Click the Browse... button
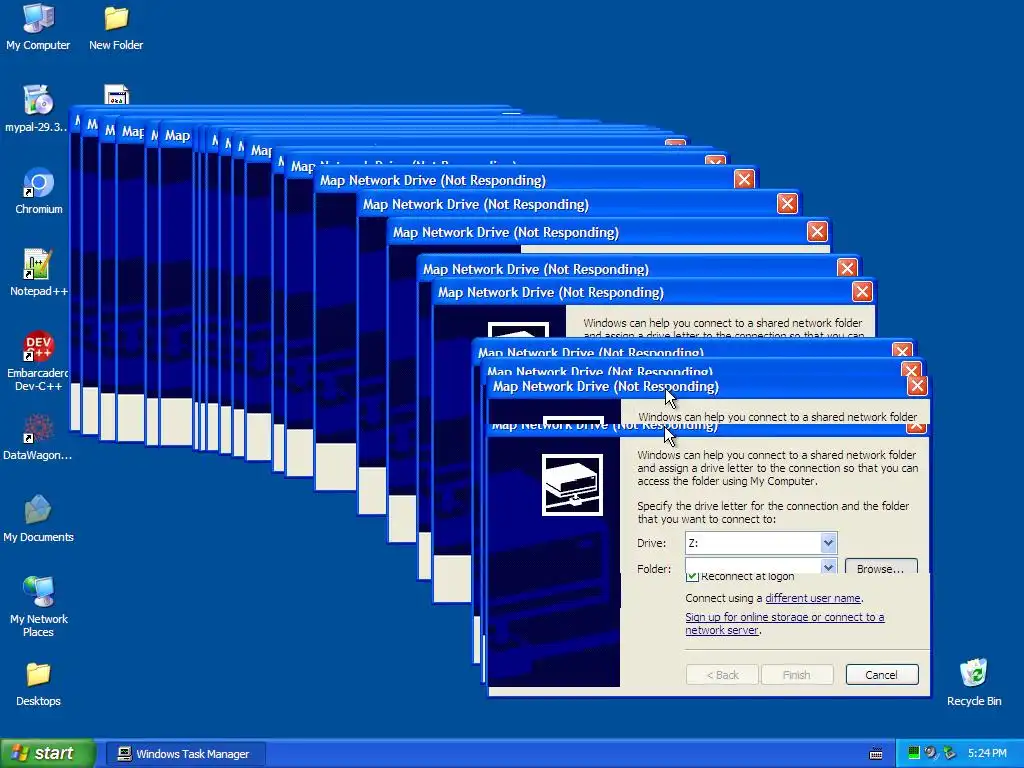This screenshot has width=1024, height=768. [881, 567]
